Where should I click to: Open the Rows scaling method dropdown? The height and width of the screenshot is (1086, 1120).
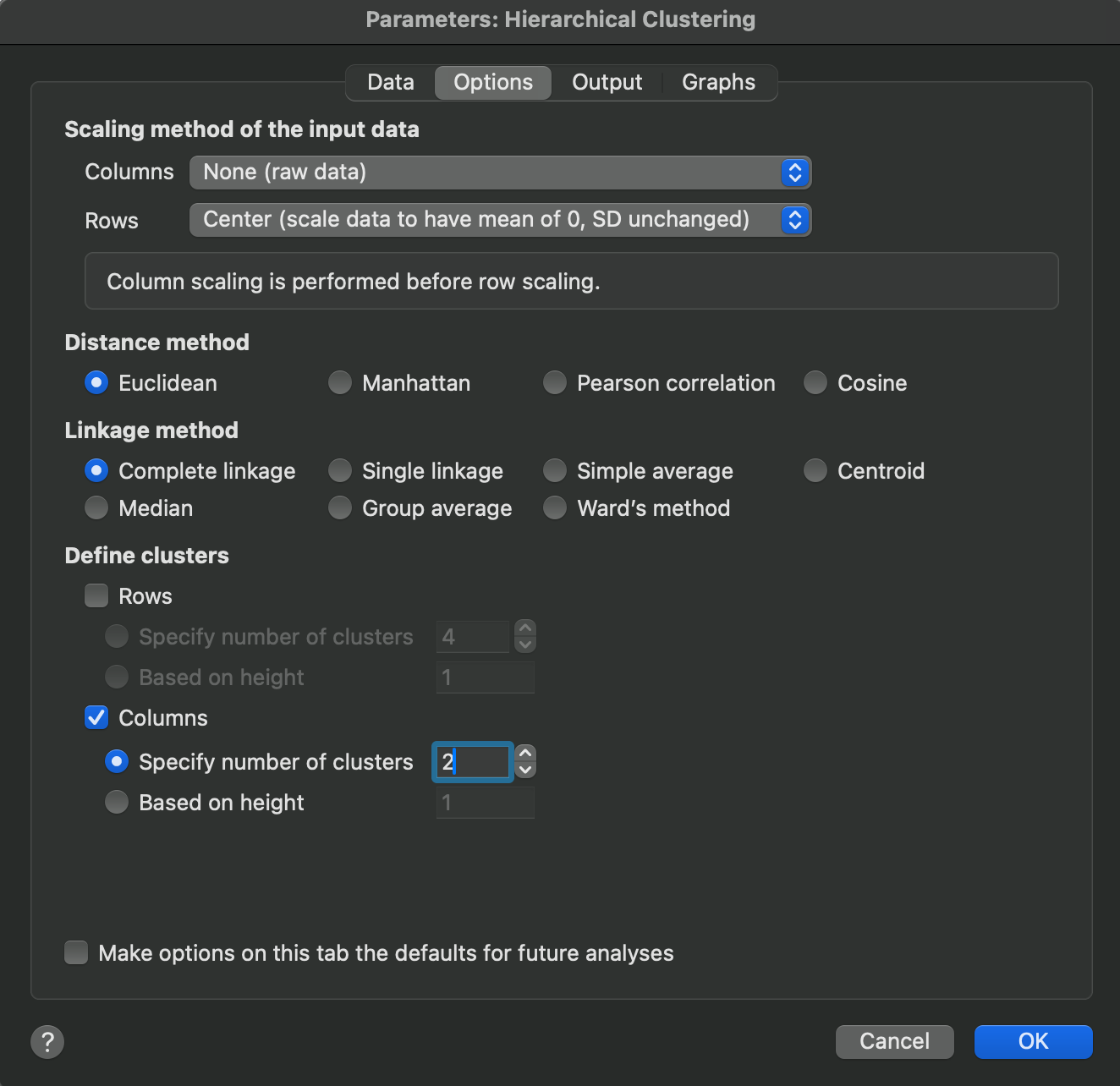tap(499, 220)
